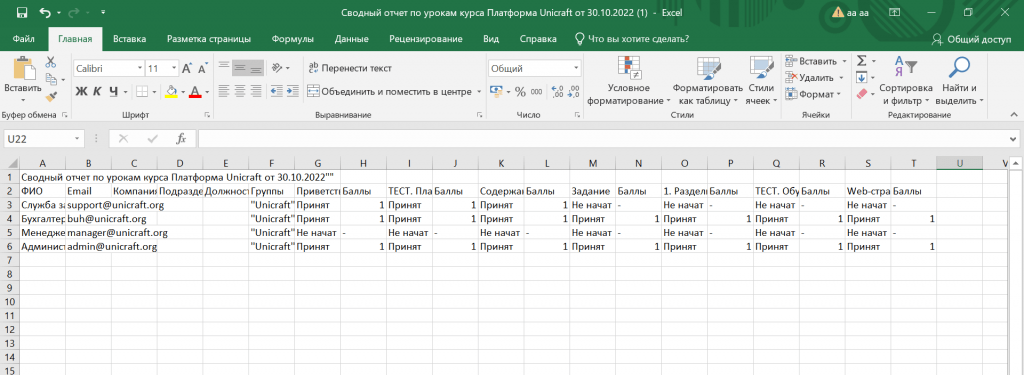This screenshot has height=375, width=1024.
Task: Decrease cell indent
Action: pos(276,91)
